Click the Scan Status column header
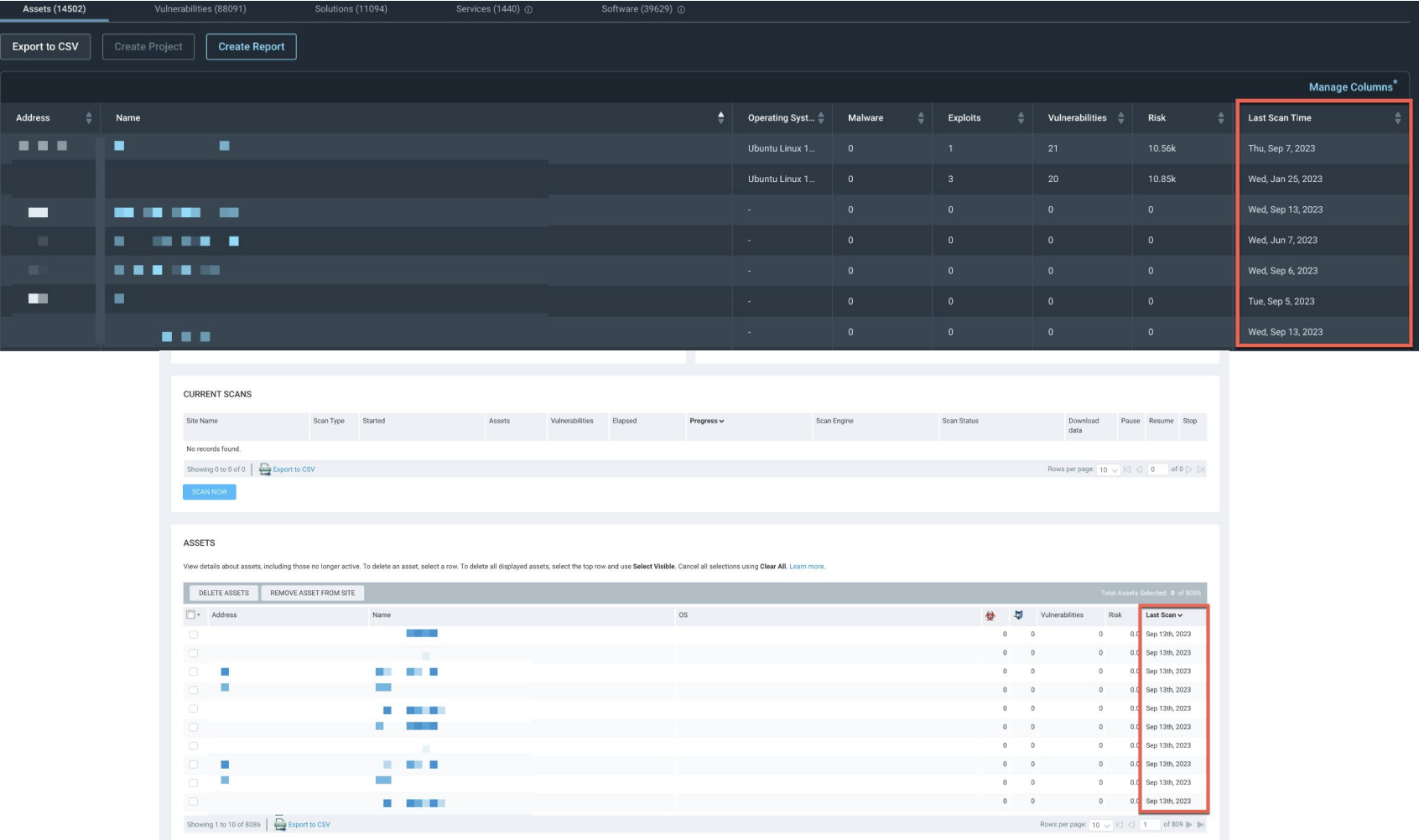The width and height of the screenshot is (1419, 840). 960,421
